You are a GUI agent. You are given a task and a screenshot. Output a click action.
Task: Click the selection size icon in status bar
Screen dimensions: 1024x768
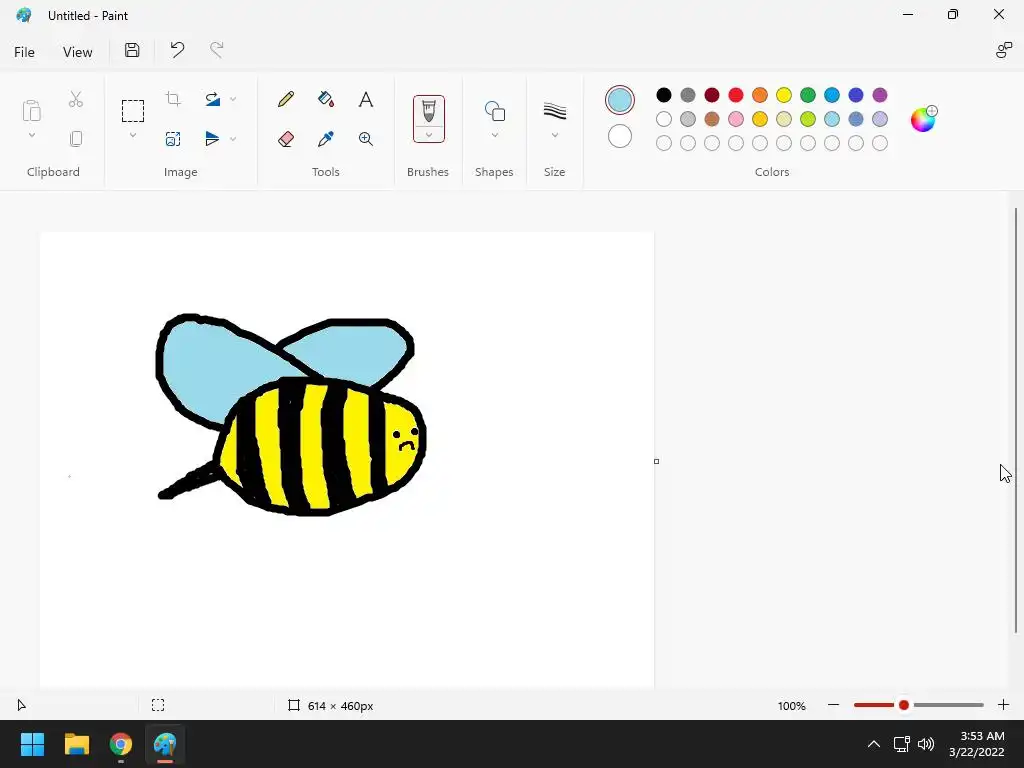[158, 705]
